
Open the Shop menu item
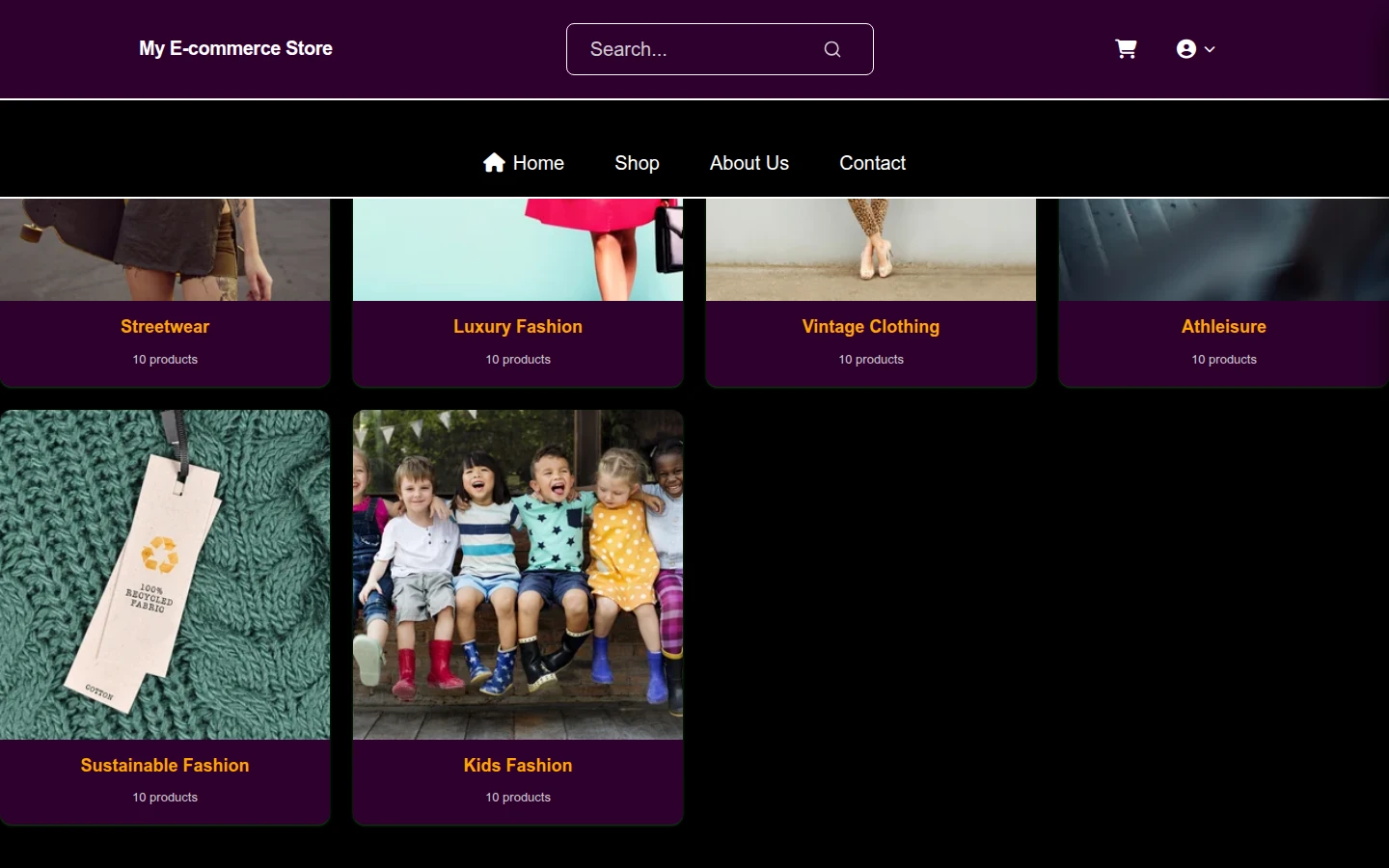[637, 163]
